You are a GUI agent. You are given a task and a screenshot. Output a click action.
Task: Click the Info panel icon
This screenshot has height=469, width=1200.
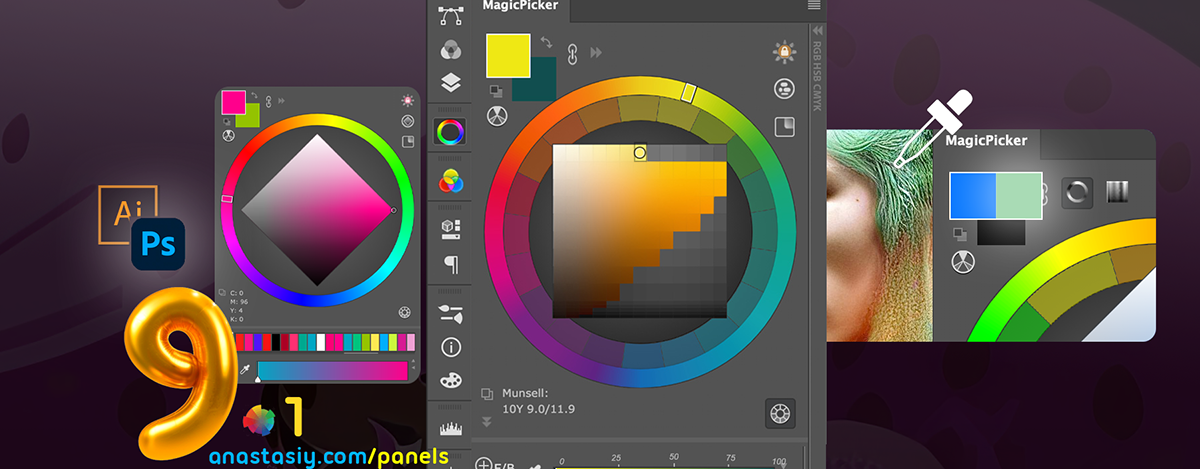pyautogui.click(x=450, y=347)
